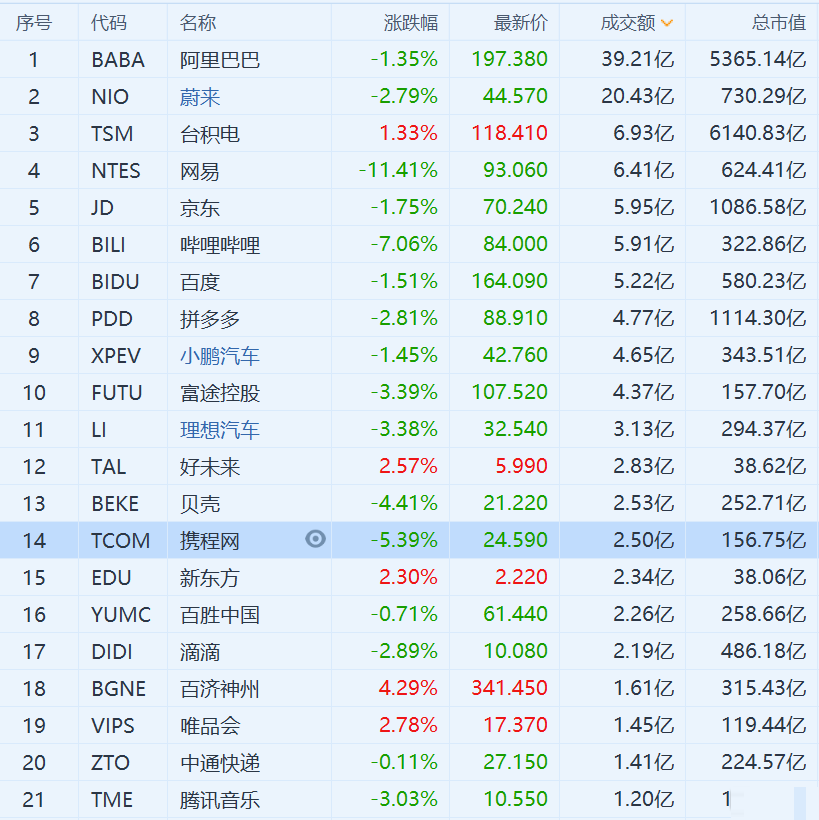Select the TCOM stock code
Screen dimensions: 819x820
121,541
